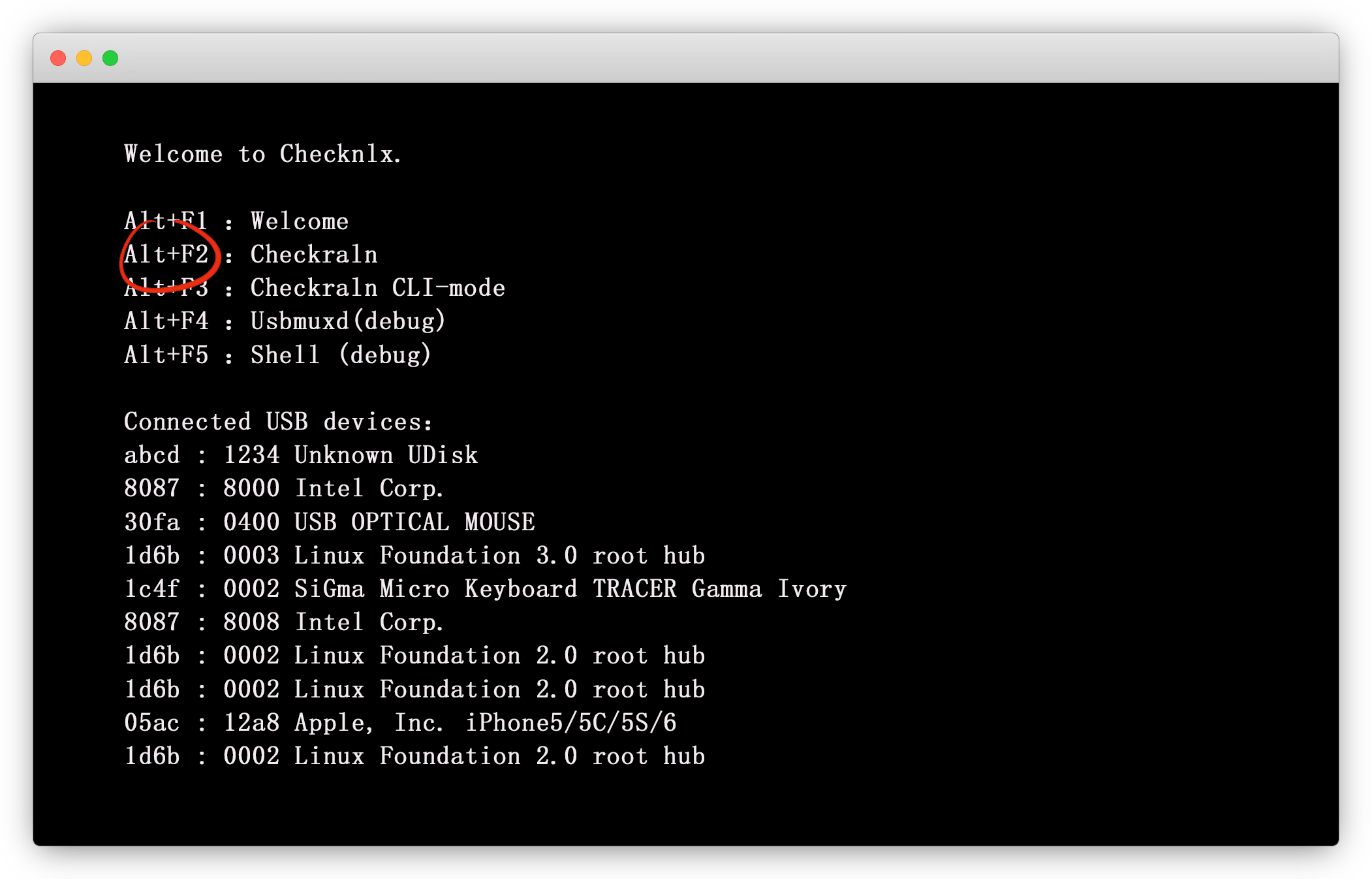Click the "Welcome to Checkn1x." heading text

(x=262, y=154)
